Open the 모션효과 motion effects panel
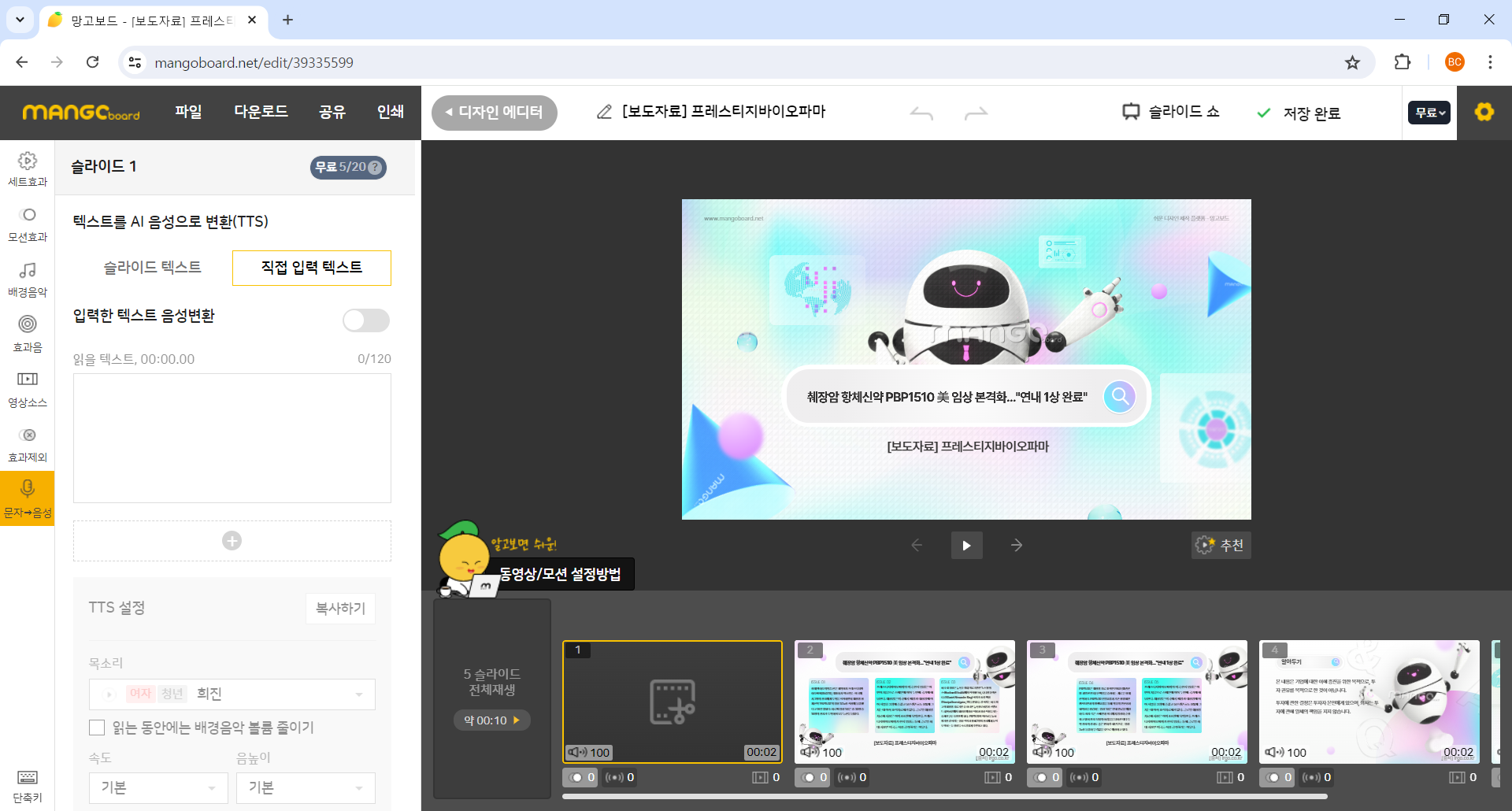 coord(28,224)
